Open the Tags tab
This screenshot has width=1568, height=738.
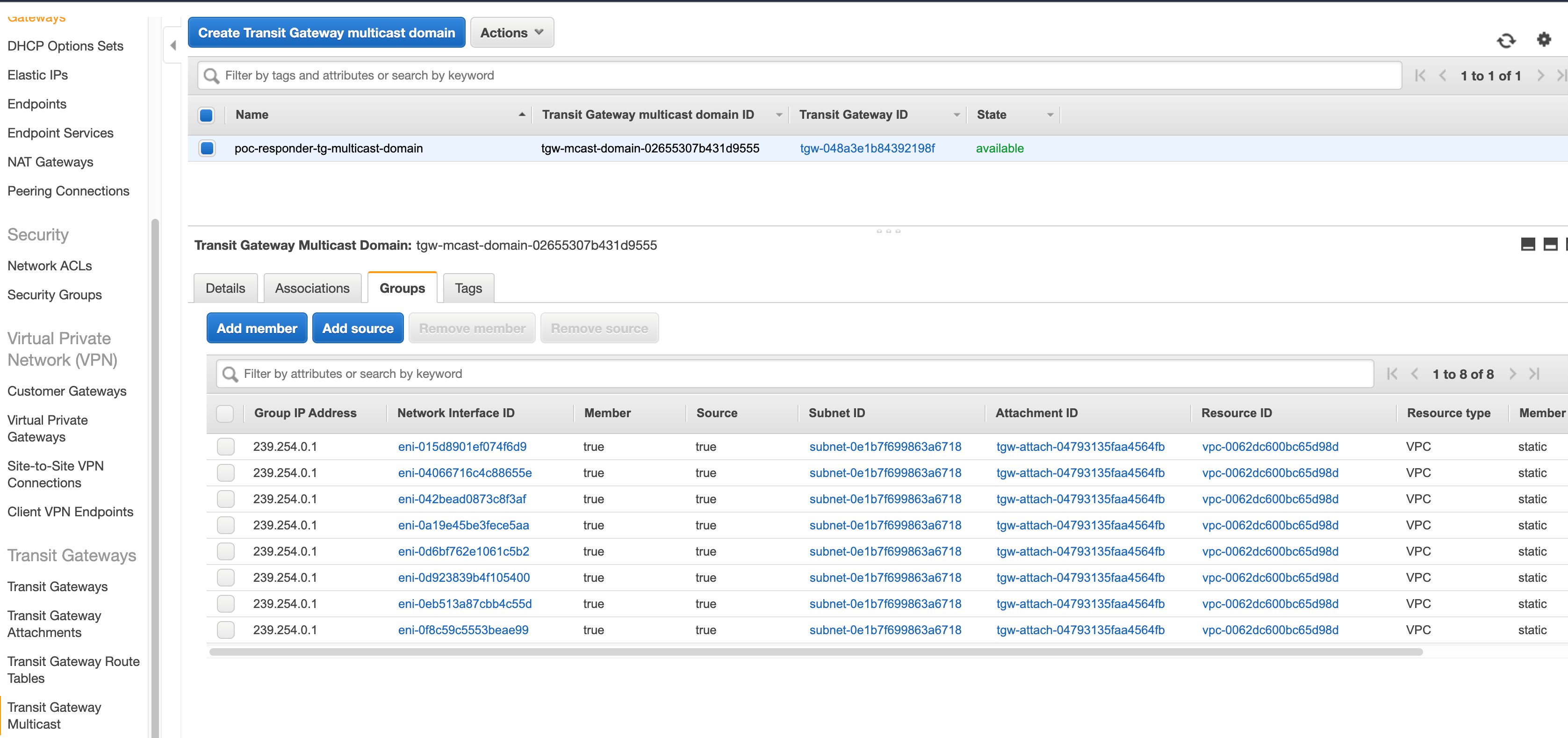468,288
